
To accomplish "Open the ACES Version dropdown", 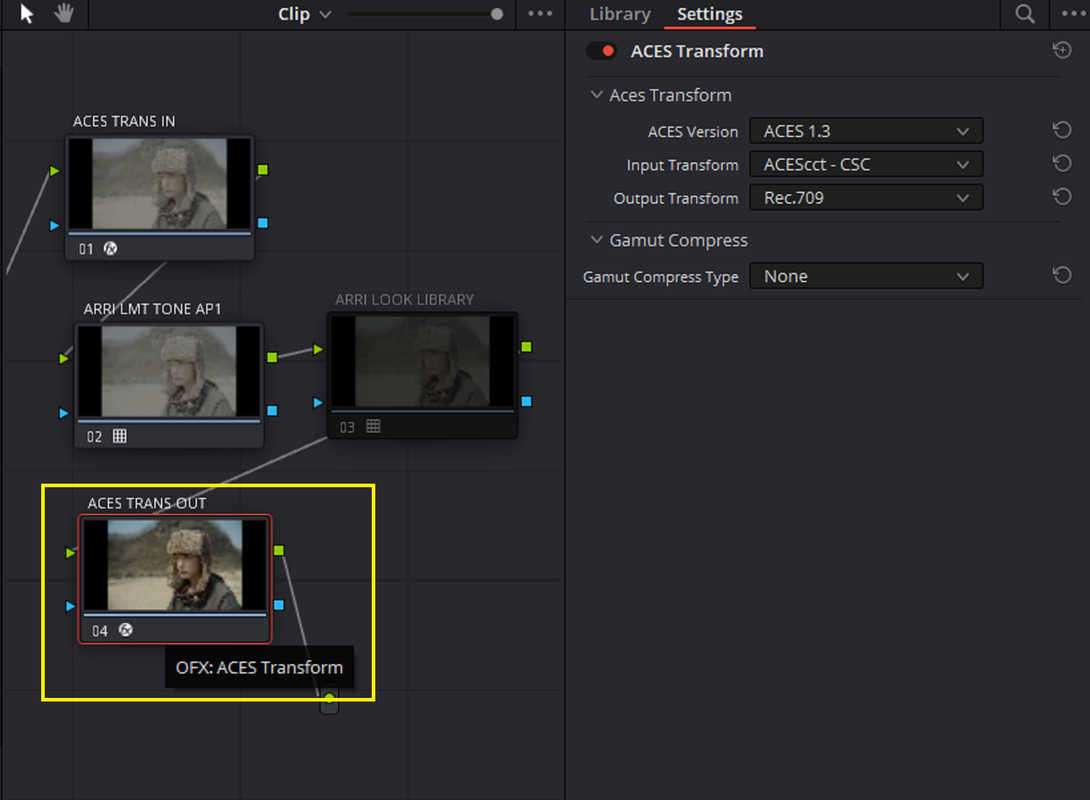I will [865, 131].
